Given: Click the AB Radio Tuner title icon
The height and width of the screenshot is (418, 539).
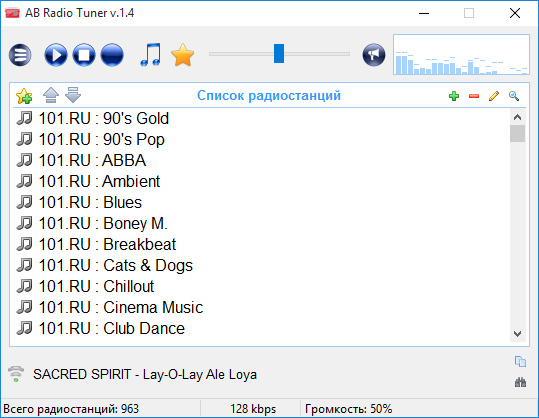Looking at the screenshot, I should coord(12,13).
